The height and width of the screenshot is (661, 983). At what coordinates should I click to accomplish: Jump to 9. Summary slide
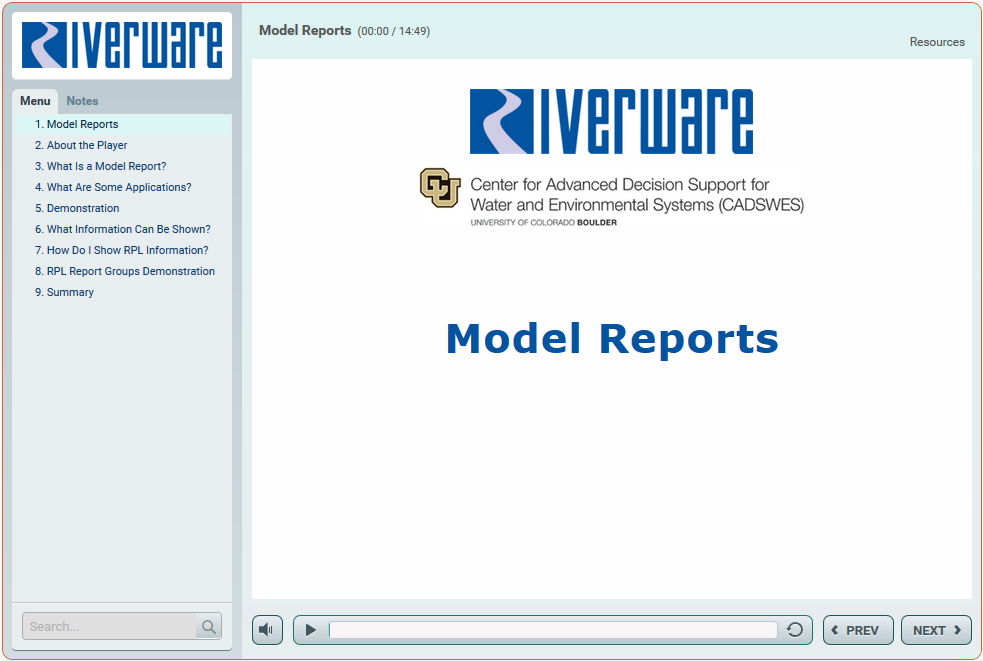pyautogui.click(x=122, y=292)
